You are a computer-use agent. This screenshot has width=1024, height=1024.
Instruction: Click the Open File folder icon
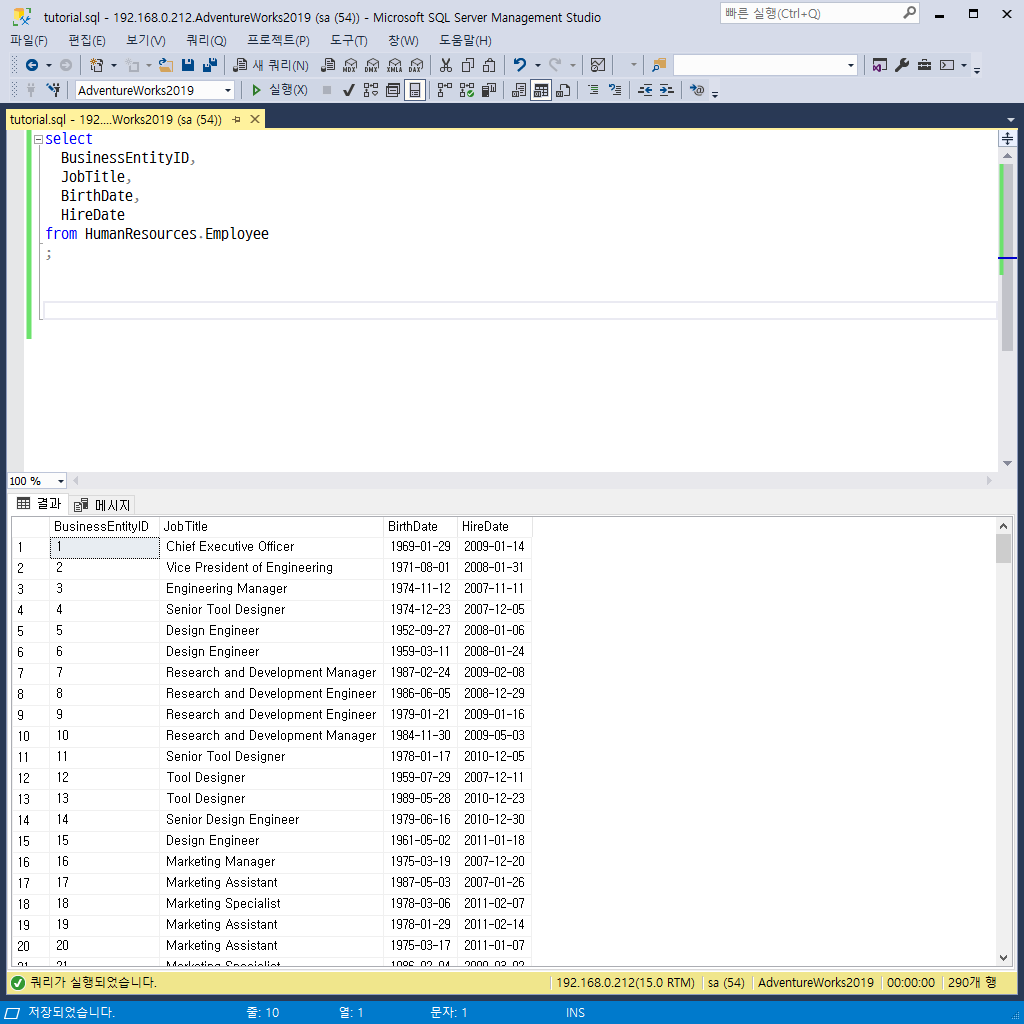click(x=166, y=65)
